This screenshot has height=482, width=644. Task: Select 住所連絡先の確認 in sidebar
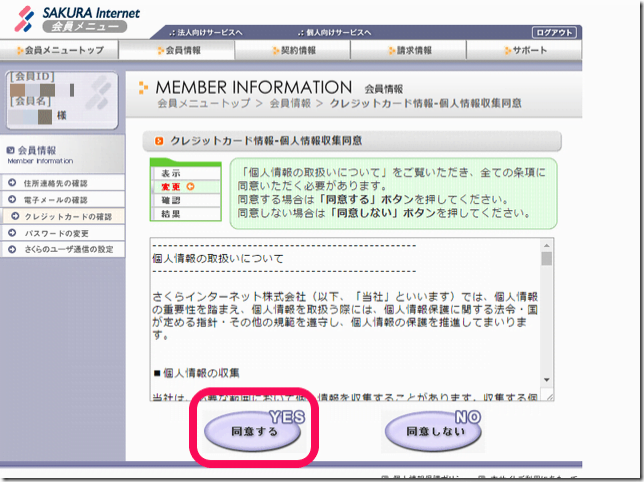pyautogui.click(x=61, y=183)
